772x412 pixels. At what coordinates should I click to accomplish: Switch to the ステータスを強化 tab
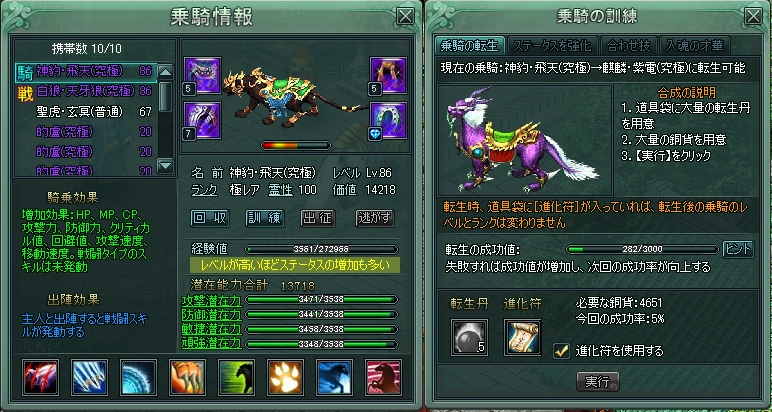tap(551, 46)
